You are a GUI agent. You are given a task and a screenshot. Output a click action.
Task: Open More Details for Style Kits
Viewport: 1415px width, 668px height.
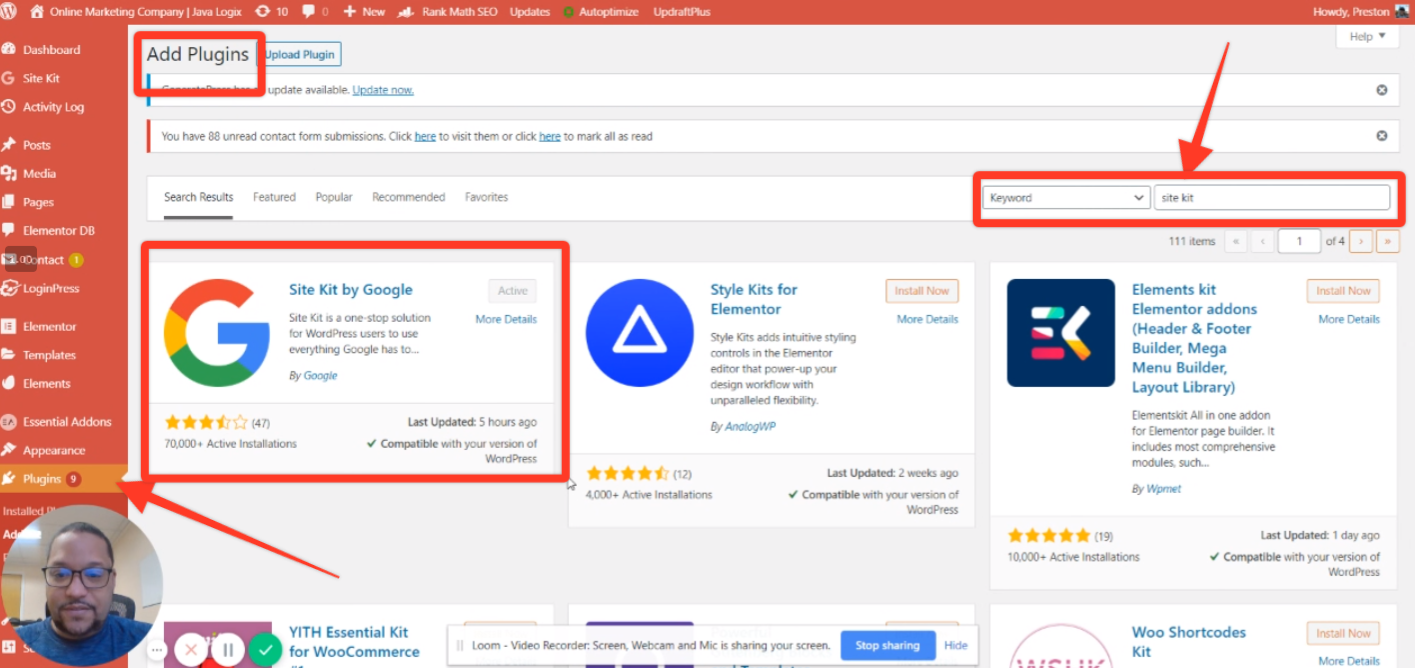pyautogui.click(x=928, y=319)
